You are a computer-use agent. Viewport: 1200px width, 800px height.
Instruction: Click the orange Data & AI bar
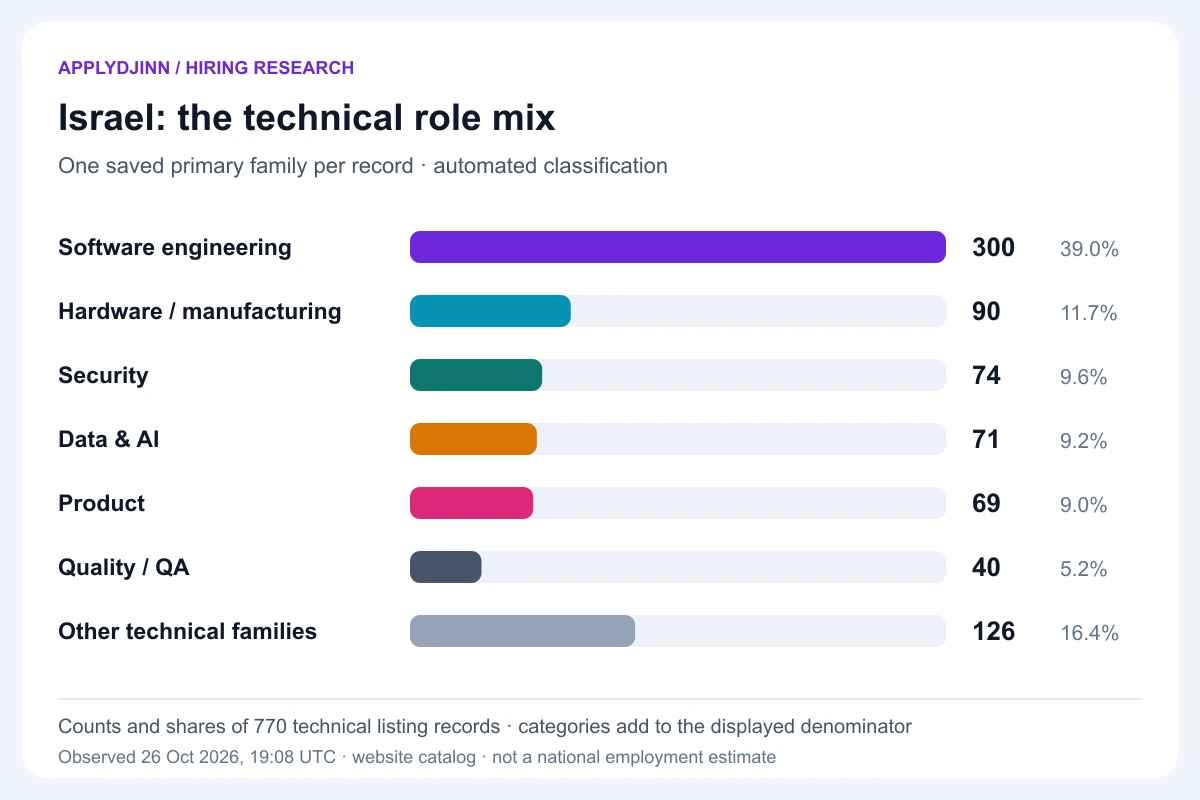[x=473, y=439]
